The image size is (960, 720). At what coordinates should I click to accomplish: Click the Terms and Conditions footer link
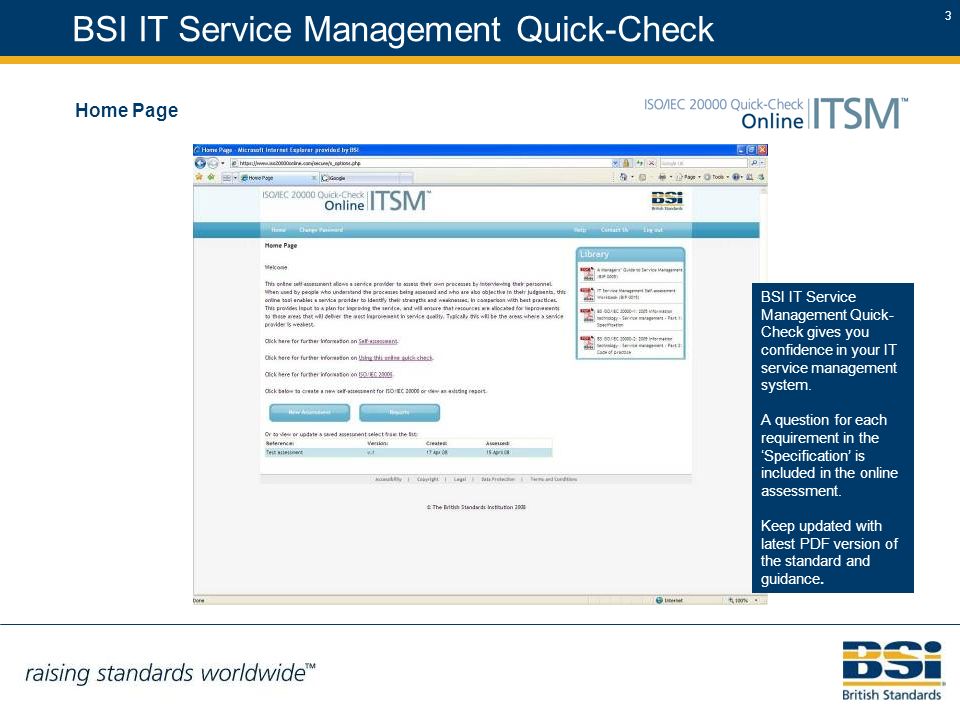(x=553, y=479)
